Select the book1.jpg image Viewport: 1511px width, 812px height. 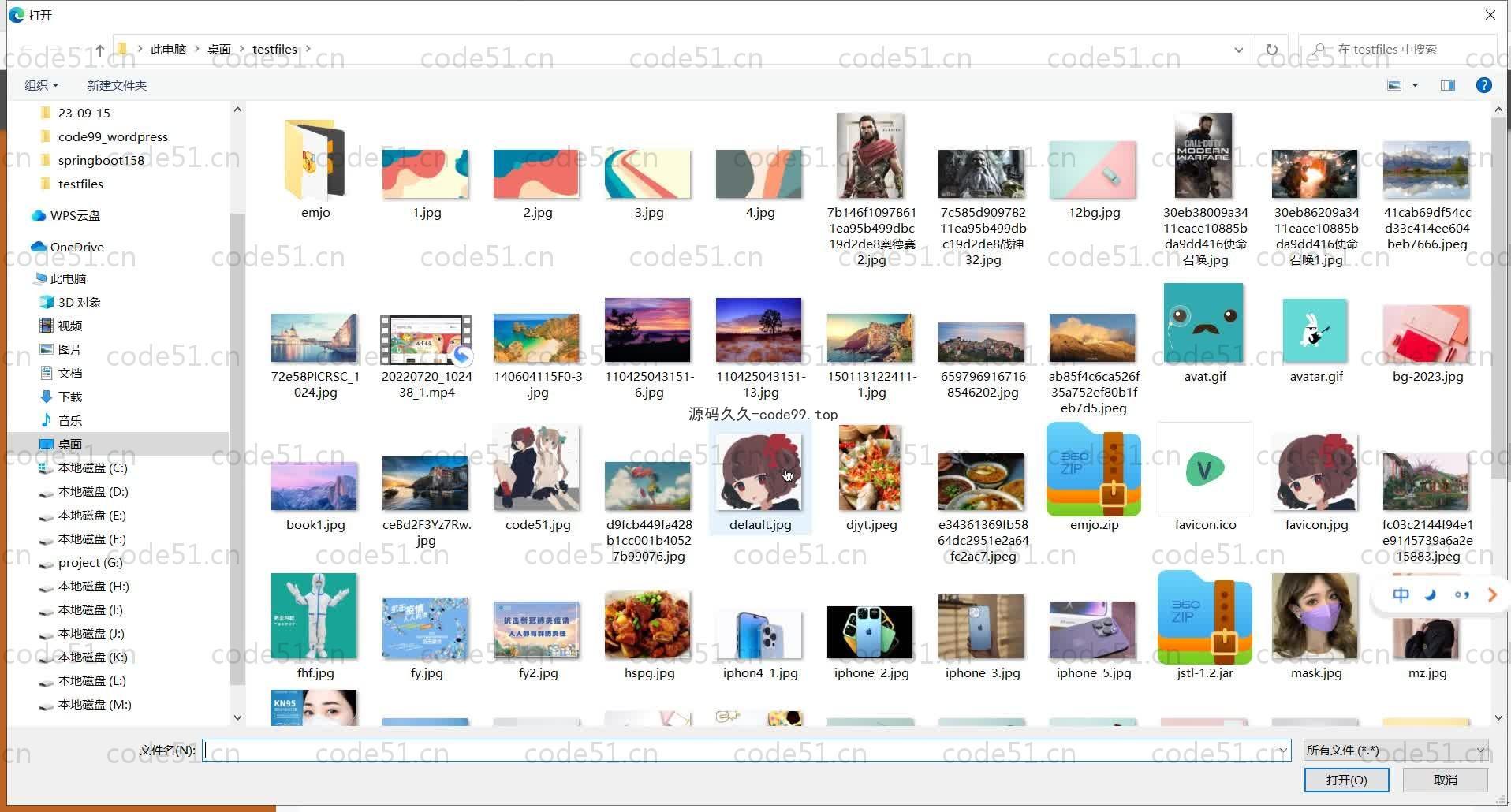coord(314,487)
